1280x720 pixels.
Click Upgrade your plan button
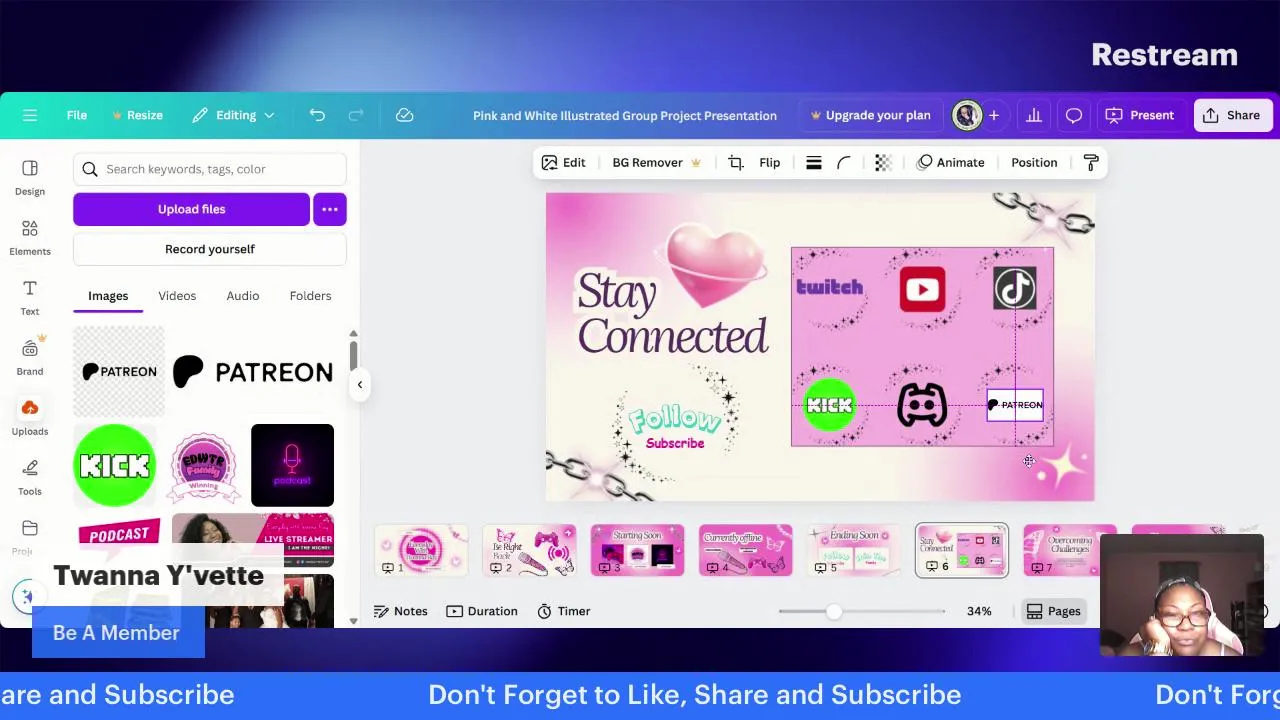(870, 115)
